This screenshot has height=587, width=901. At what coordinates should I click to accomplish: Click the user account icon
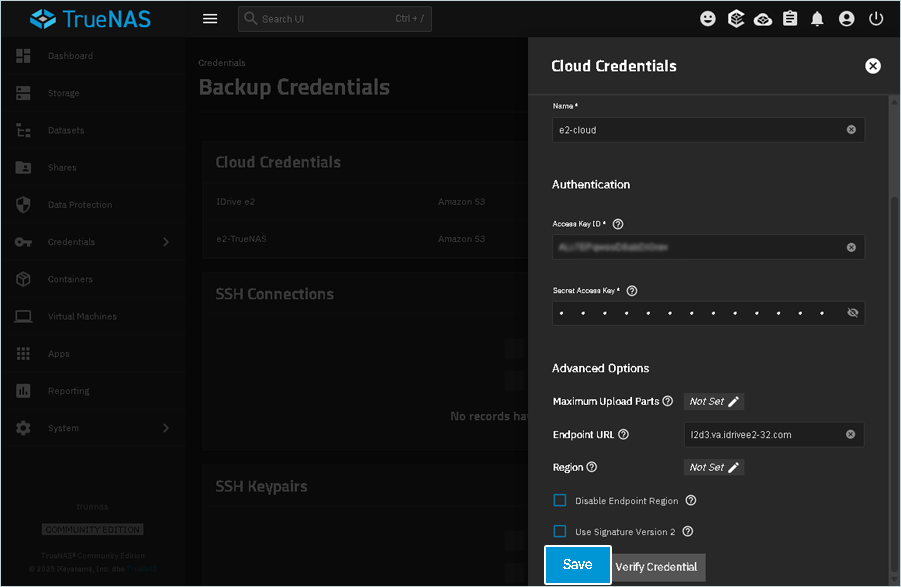point(847,19)
